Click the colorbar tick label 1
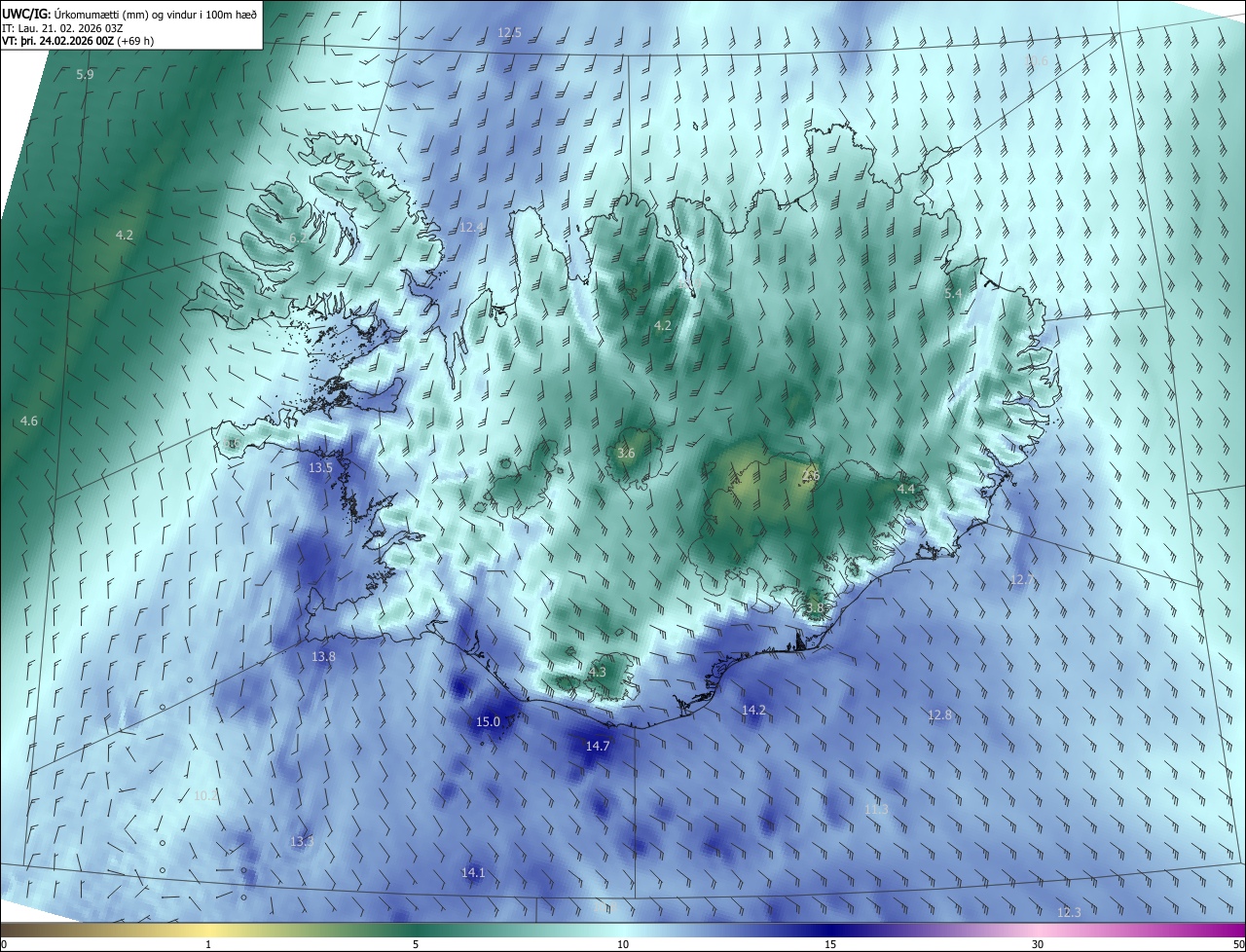Viewport: 1246px width, 952px height. [x=208, y=944]
